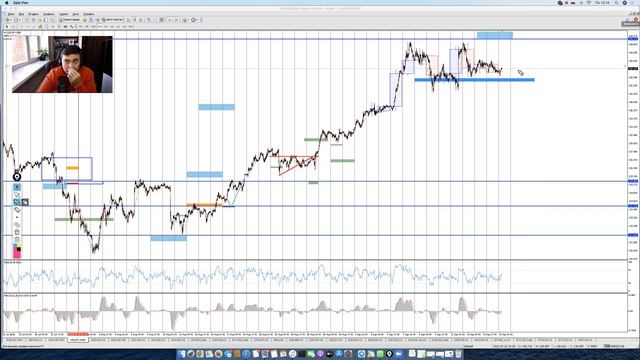Viewport: 640px width, 360px height.
Task: Pick pink color in Epic Pen palette
Action: [16, 253]
